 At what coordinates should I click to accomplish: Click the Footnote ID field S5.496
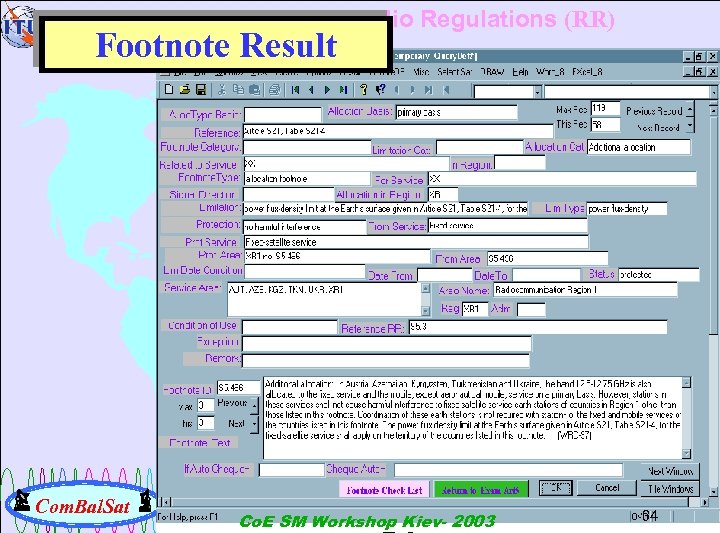click(238, 388)
